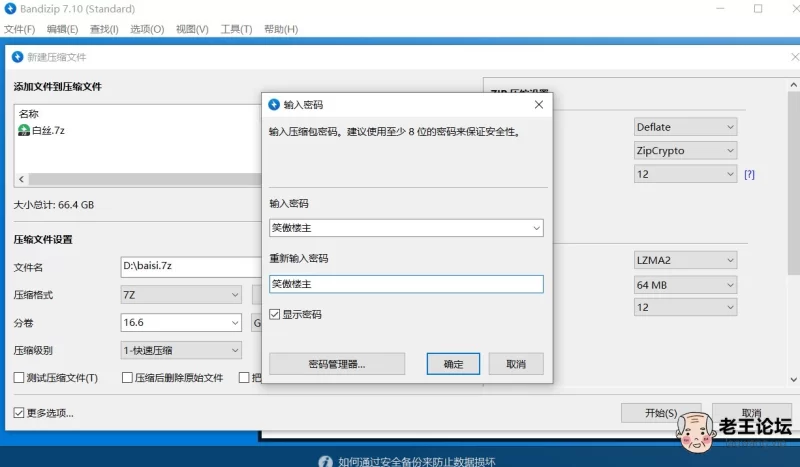Image resolution: width=800 pixels, height=467 pixels.
Task: Click the 大小总计: 66.4 GB text
Action: tap(54, 205)
